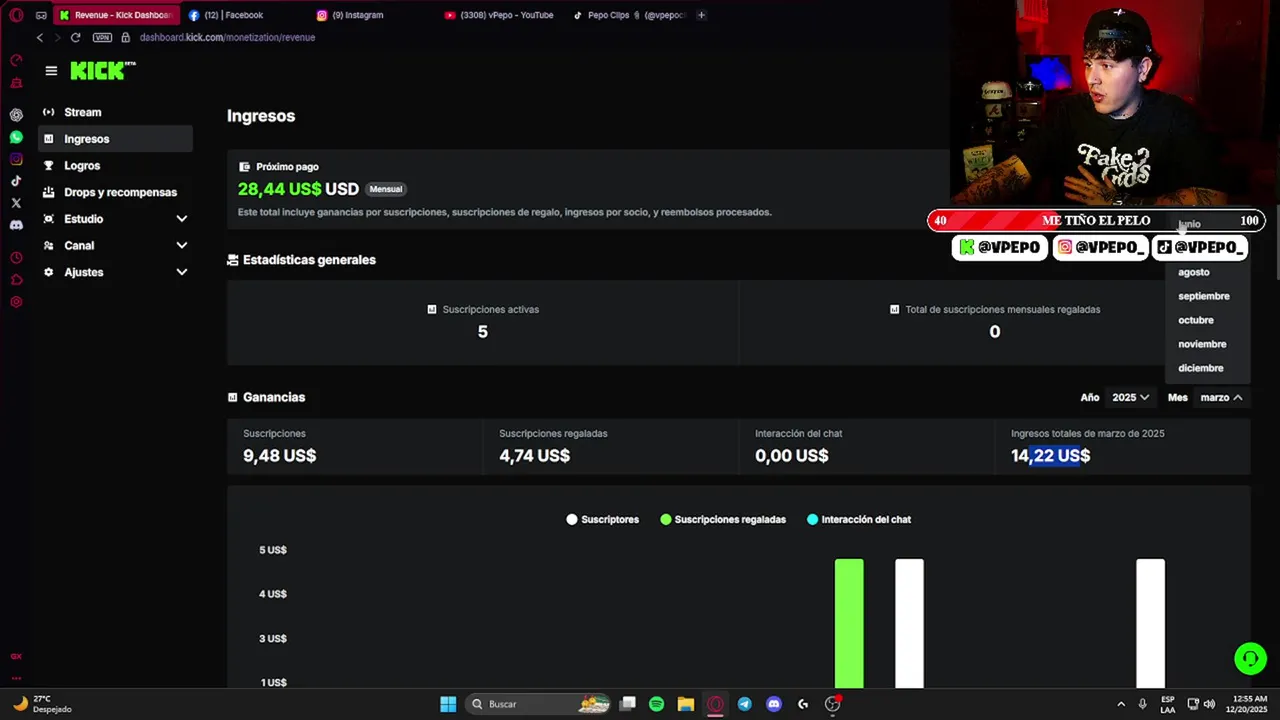Open Telegram from the taskbar
The width and height of the screenshot is (1280, 720).
tap(744, 704)
